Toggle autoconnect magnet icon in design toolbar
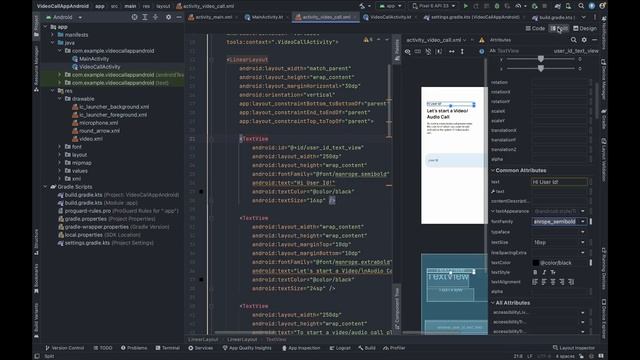This screenshot has height=360, width=640. 428,51
